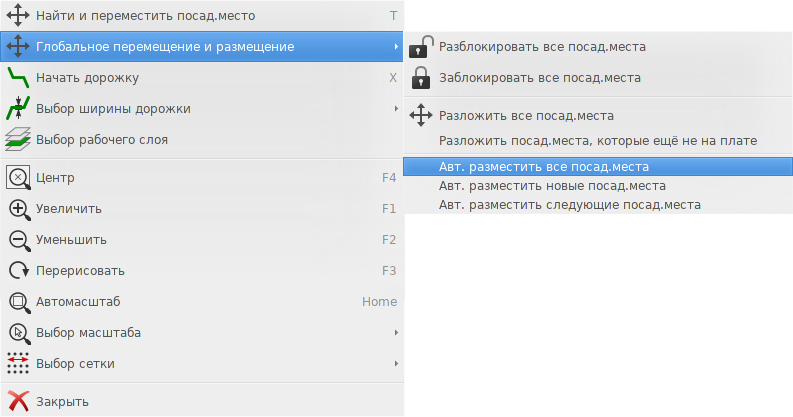Click the auto-zoom icon beside Автомасштаб

19,302
